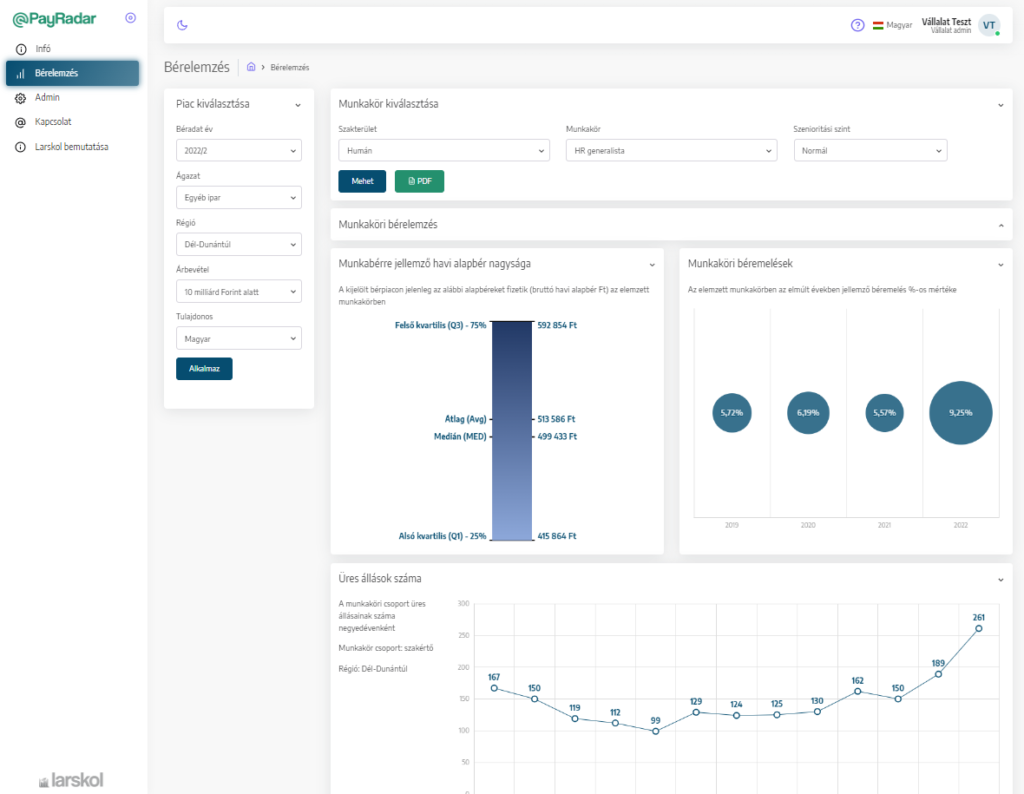This screenshot has width=1024, height=794.
Task: Export using the green PDF button
Action: pyautogui.click(x=419, y=181)
